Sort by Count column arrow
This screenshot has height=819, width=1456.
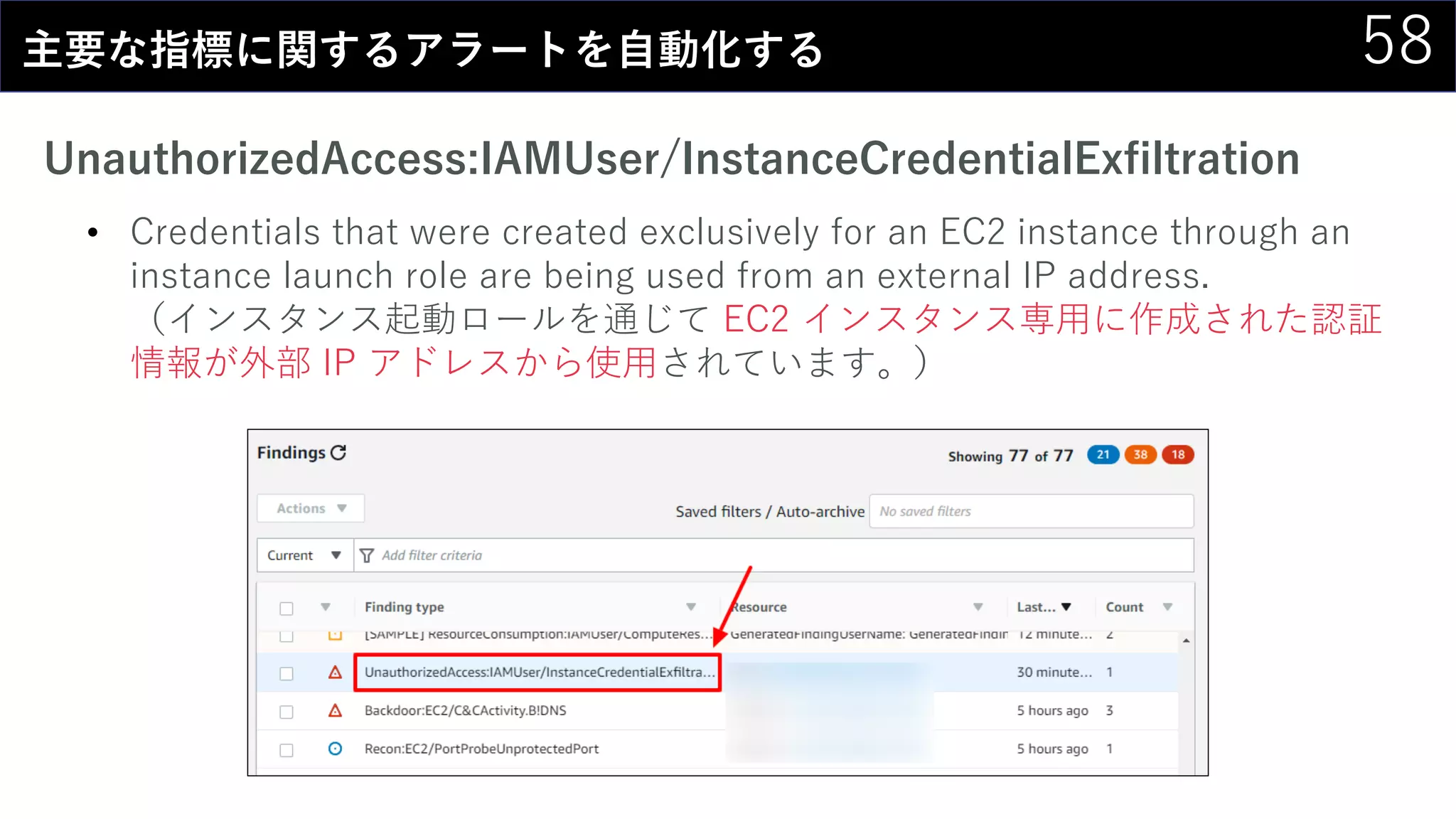click(x=1167, y=607)
